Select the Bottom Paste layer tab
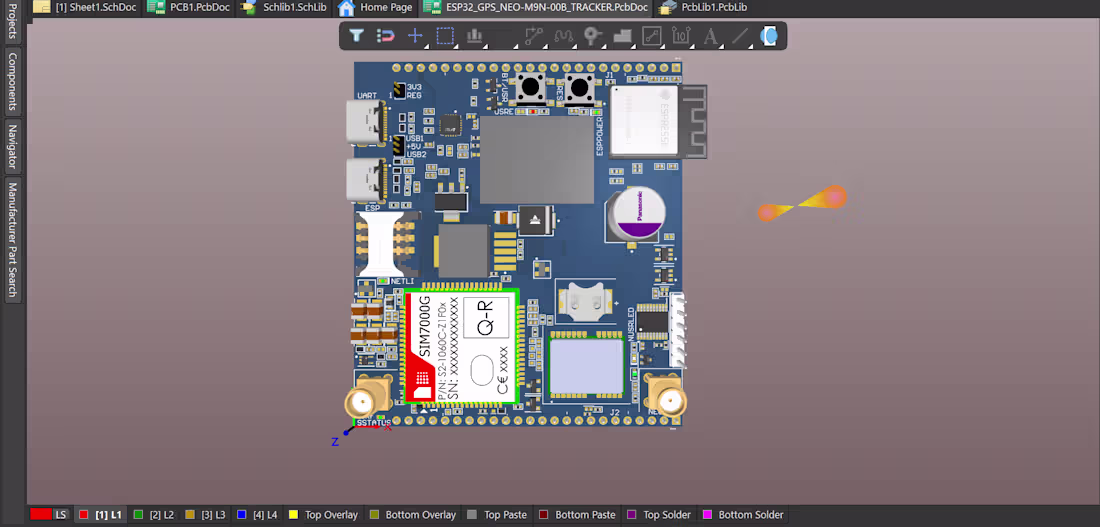 coord(577,514)
